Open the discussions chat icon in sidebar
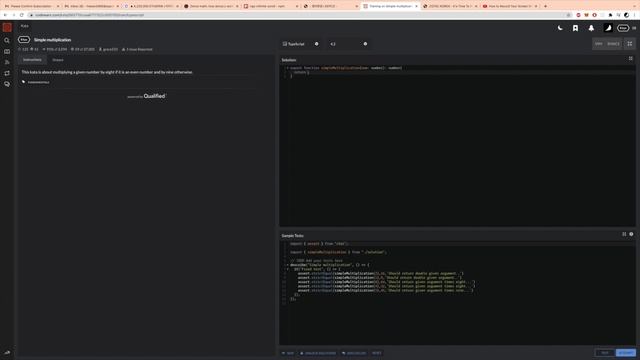The height and width of the screenshot is (360, 640). 7,84
